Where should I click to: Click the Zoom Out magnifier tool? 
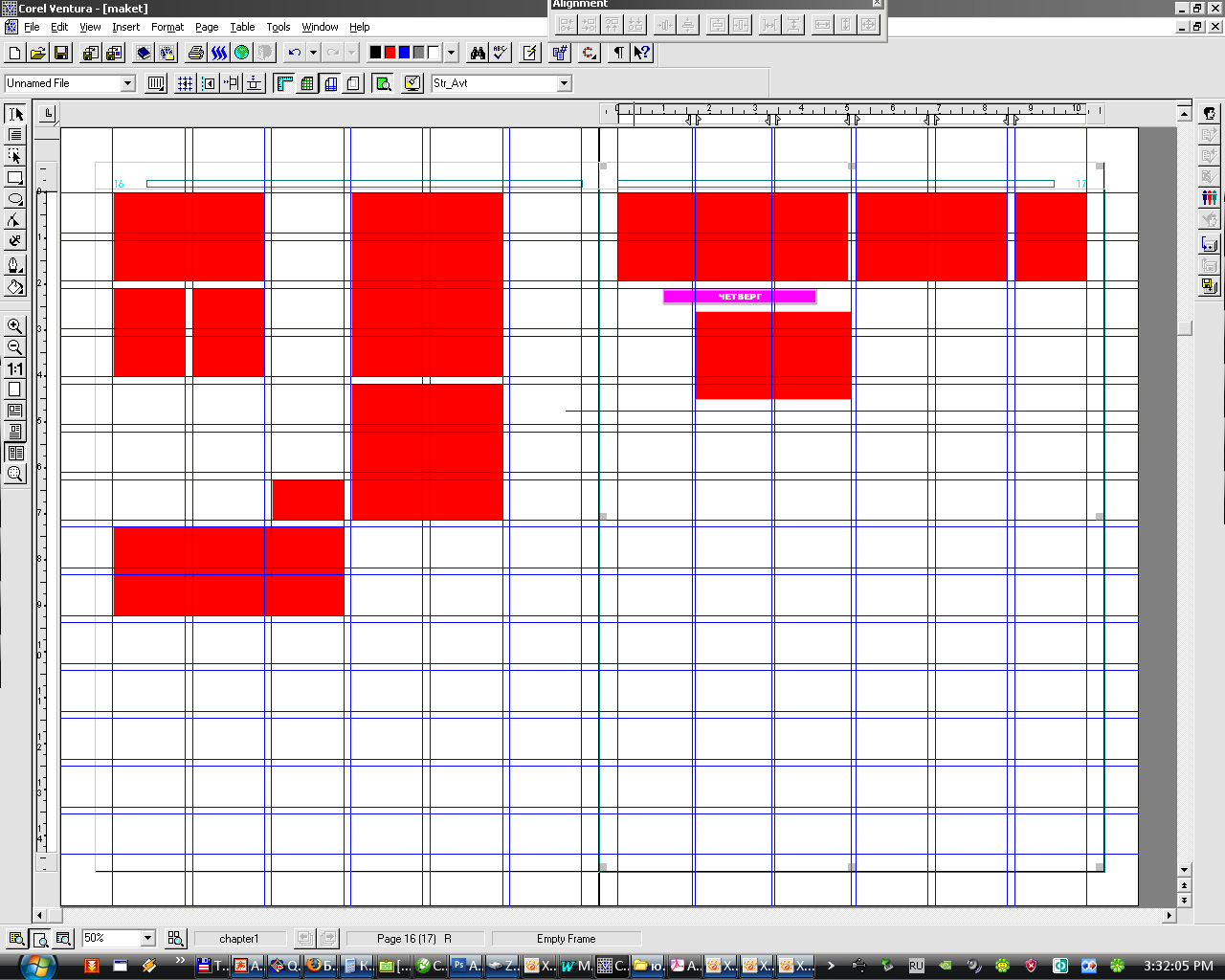[15, 347]
